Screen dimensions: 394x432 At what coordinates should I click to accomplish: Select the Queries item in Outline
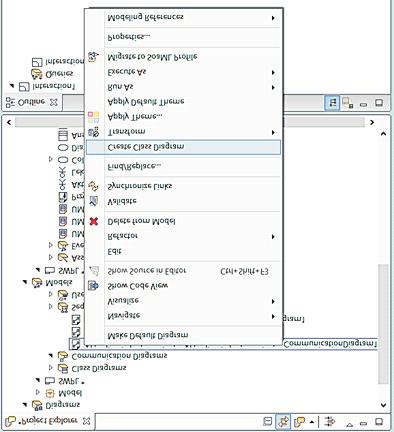[59, 73]
